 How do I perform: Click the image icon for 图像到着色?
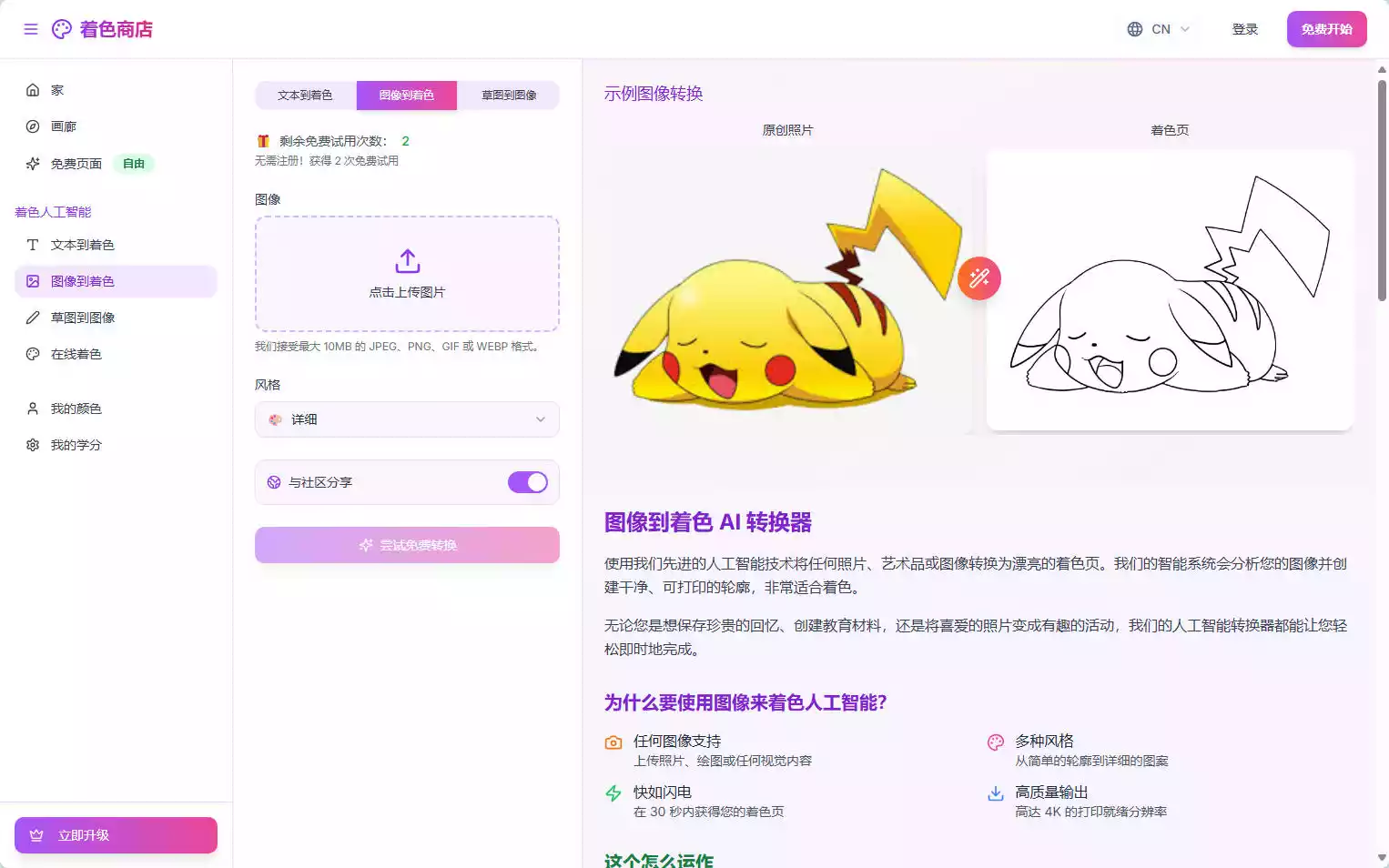[x=33, y=281]
